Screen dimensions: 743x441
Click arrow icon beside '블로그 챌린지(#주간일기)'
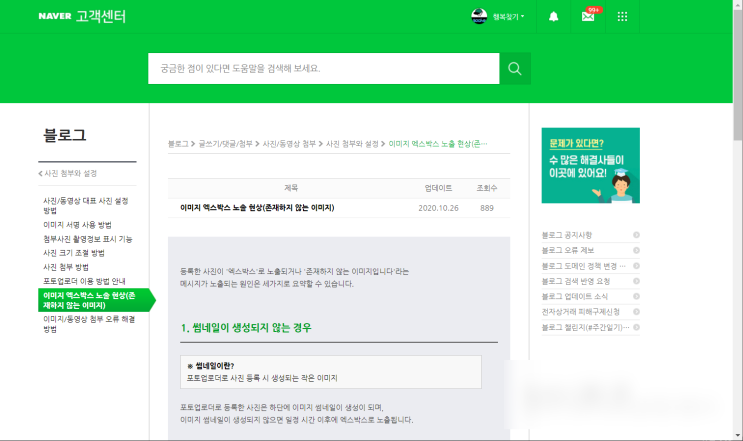click(636, 327)
